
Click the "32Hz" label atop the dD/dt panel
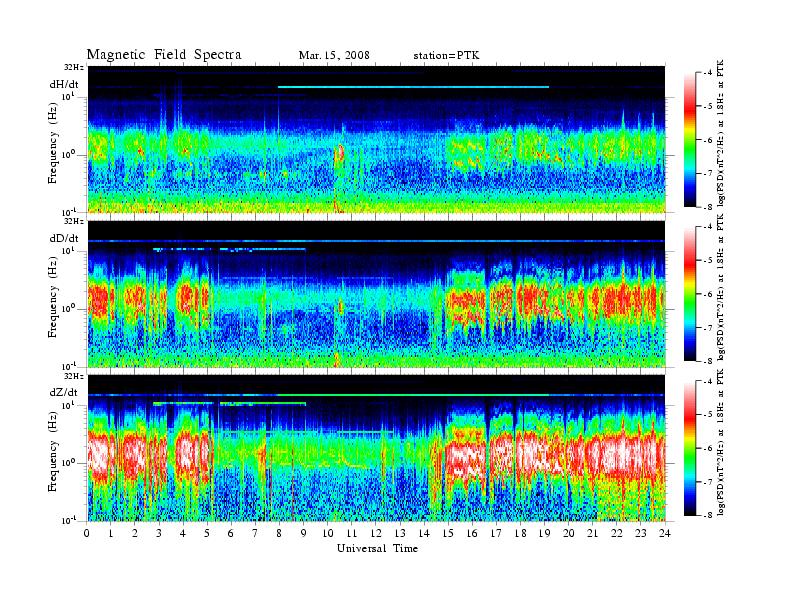(74, 221)
